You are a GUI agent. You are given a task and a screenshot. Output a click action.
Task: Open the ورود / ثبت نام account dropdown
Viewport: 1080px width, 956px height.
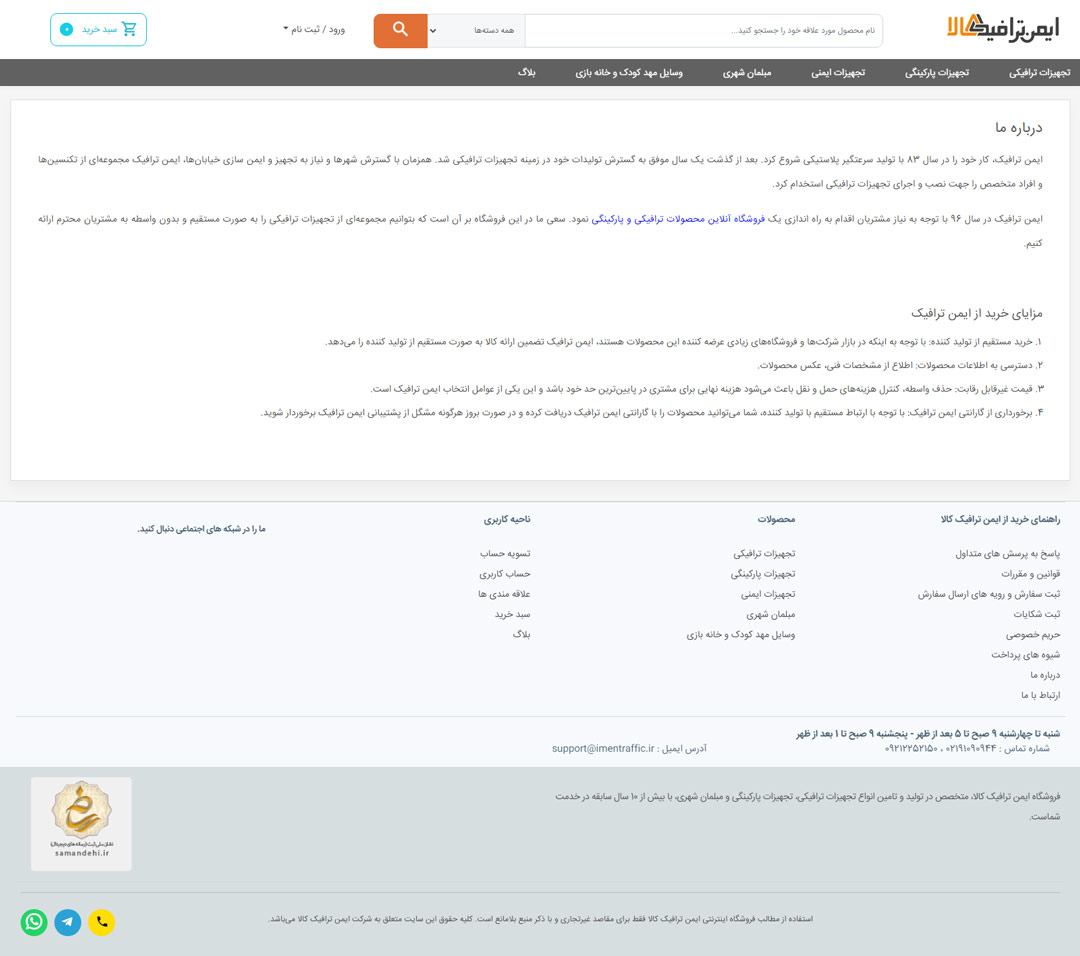coord(314,29)
